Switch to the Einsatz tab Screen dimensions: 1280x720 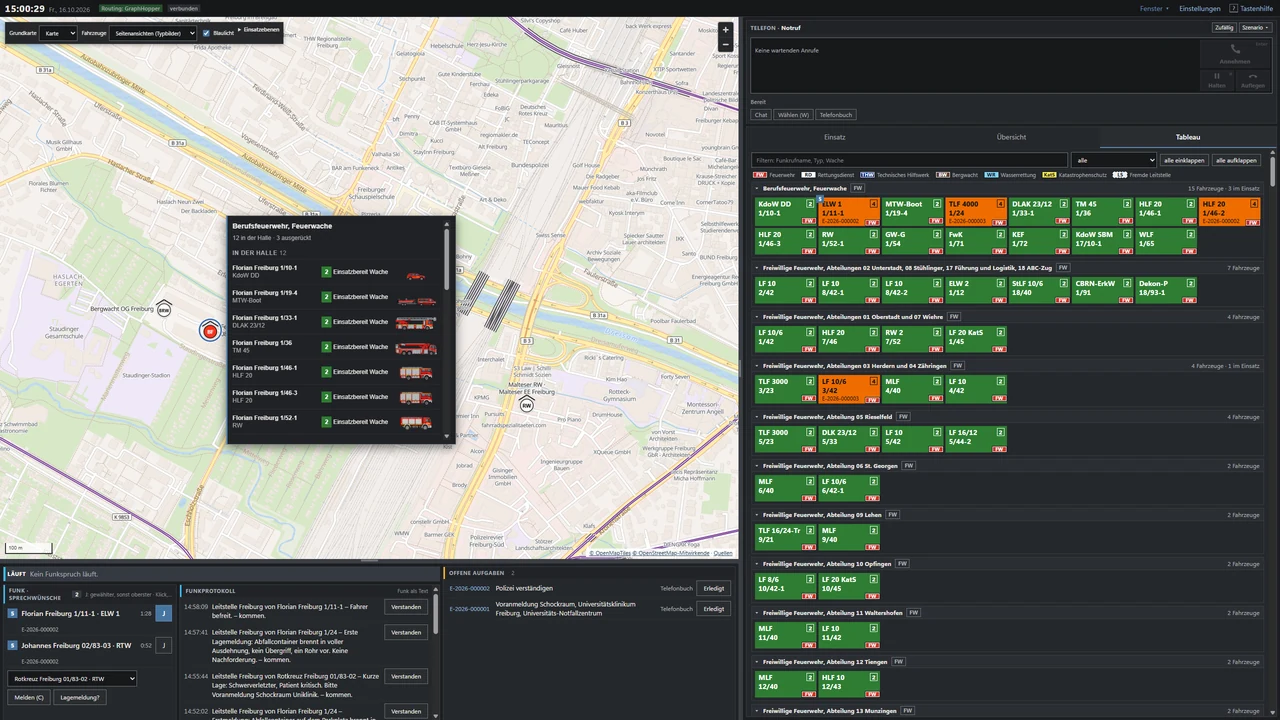(x=835, y=137)
